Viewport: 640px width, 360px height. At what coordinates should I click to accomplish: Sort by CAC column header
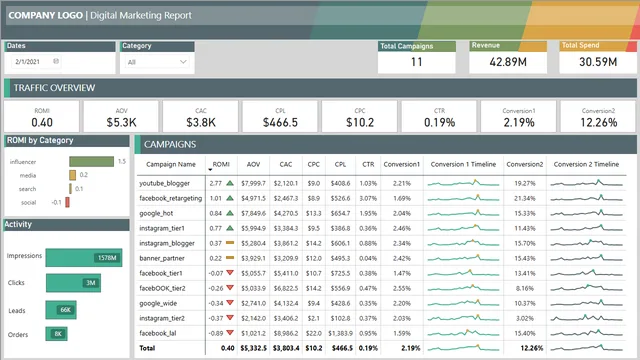[x=286, y=164]
